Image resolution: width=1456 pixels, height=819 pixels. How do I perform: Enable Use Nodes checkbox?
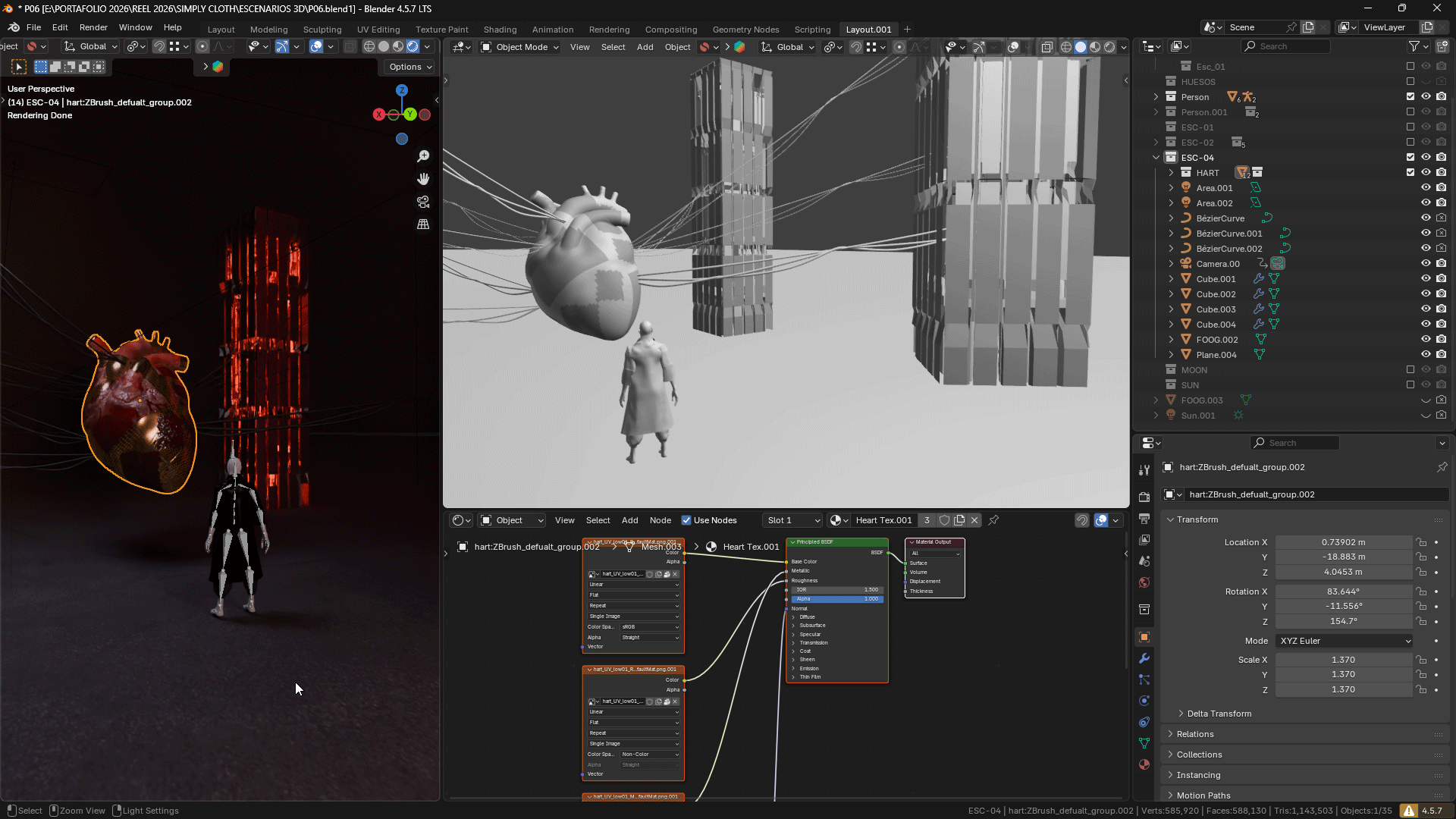[x=686, y=520]
